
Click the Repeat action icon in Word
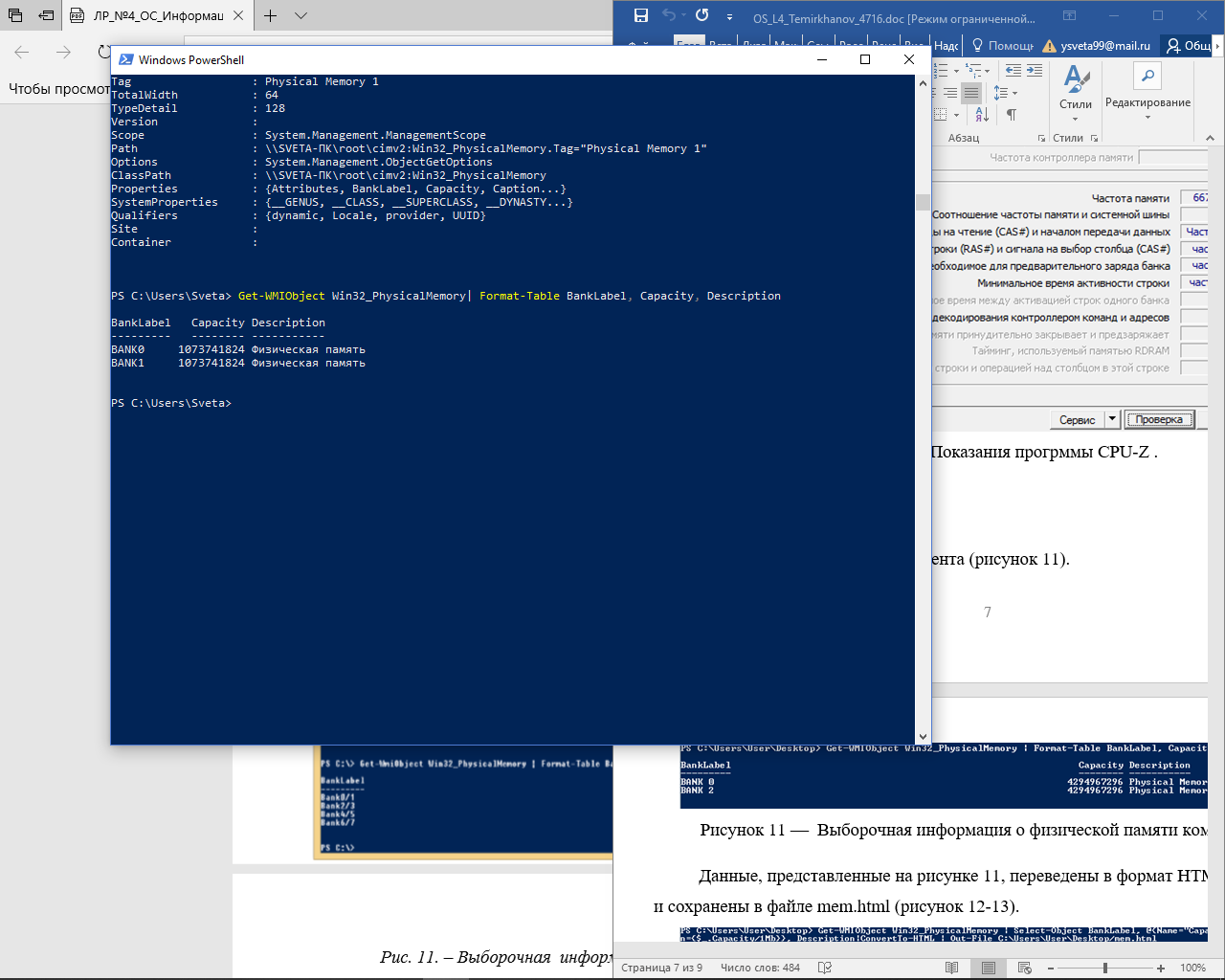[x=702, y=15]
